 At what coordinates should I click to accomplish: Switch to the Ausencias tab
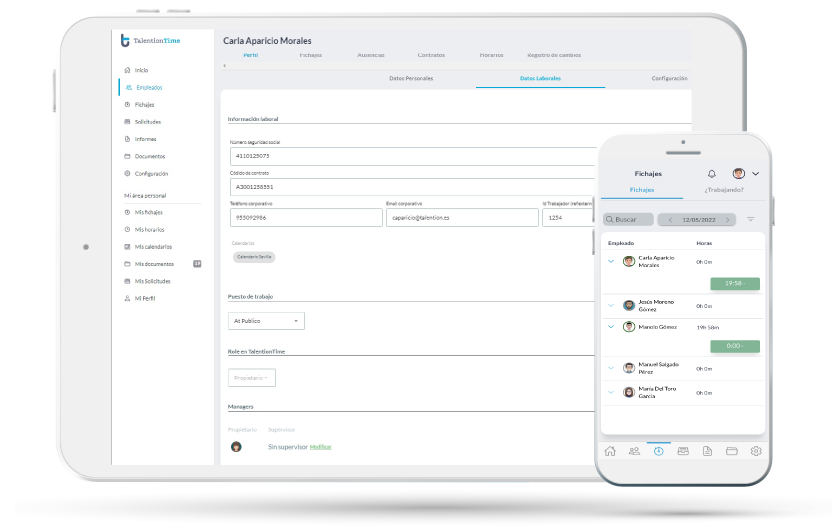click(x=370, y=55)
